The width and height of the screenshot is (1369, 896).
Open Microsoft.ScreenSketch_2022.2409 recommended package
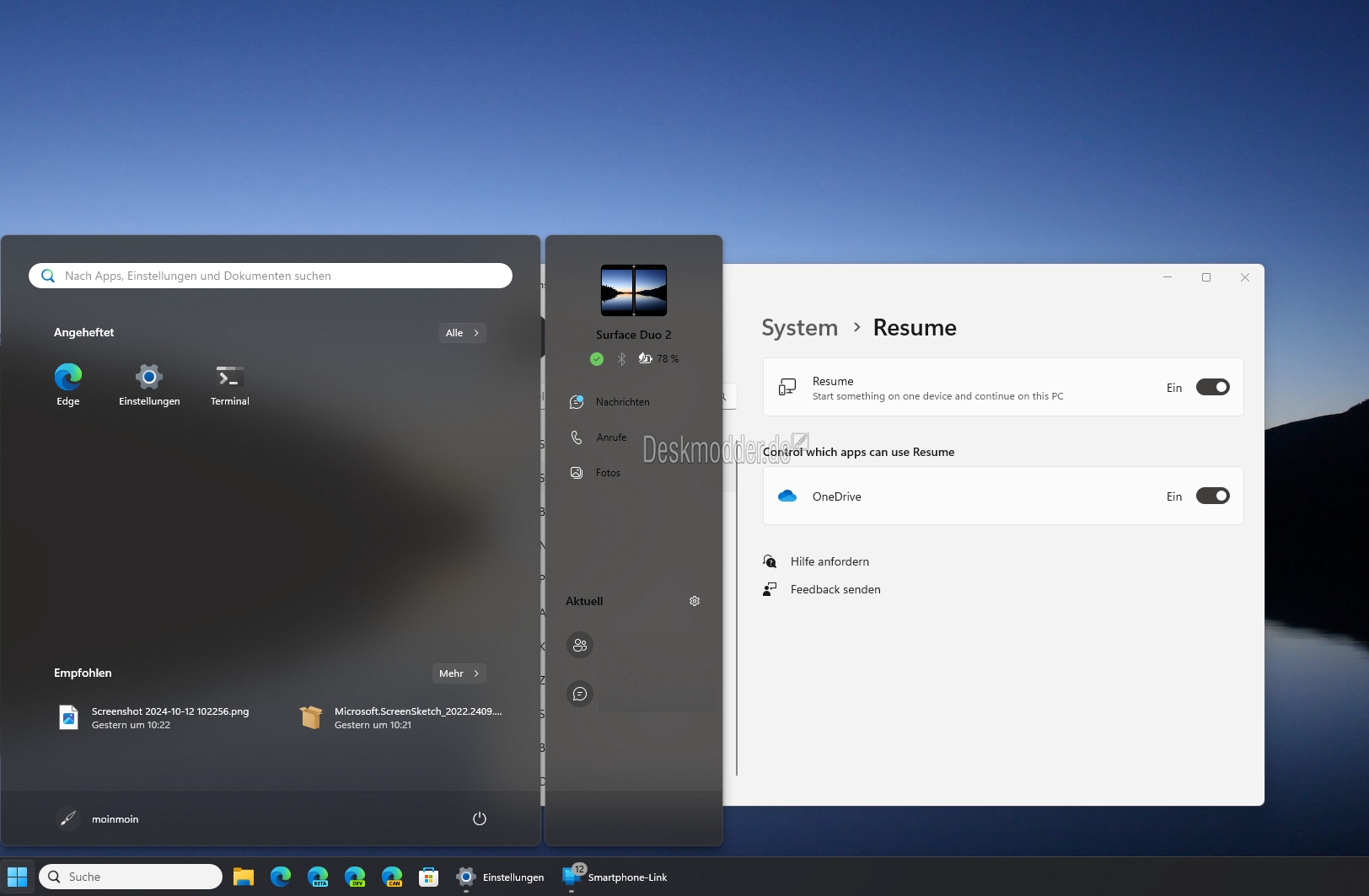click(x=401, y=717)
